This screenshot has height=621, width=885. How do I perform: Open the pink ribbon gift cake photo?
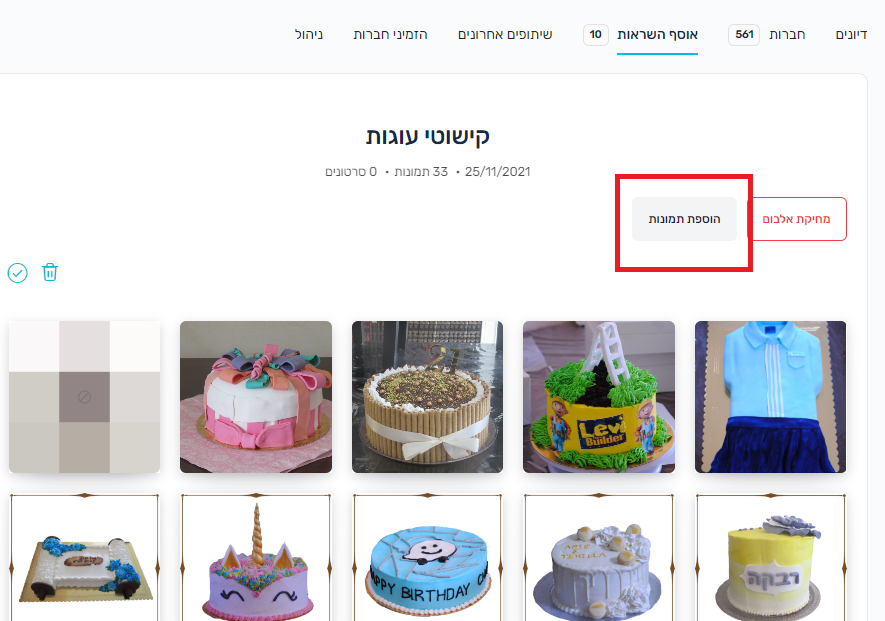click(x=256, y=397)
